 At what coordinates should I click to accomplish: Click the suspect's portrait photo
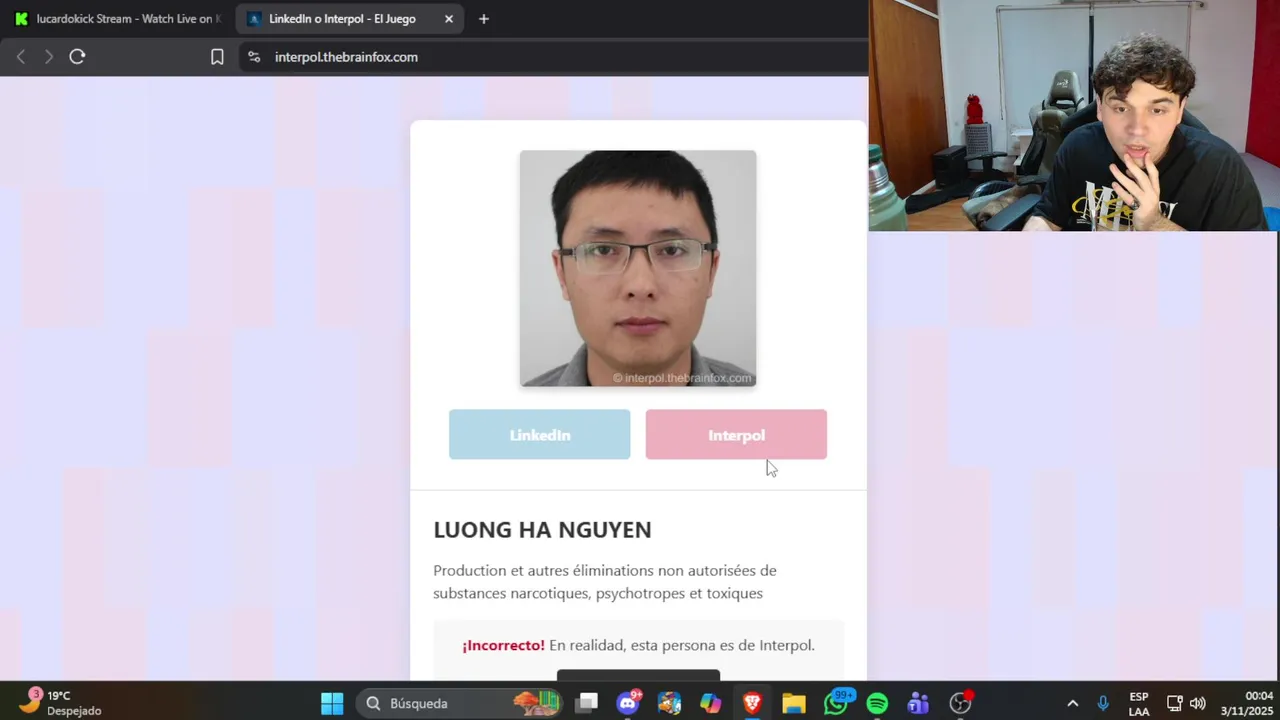tap(638, 268)
